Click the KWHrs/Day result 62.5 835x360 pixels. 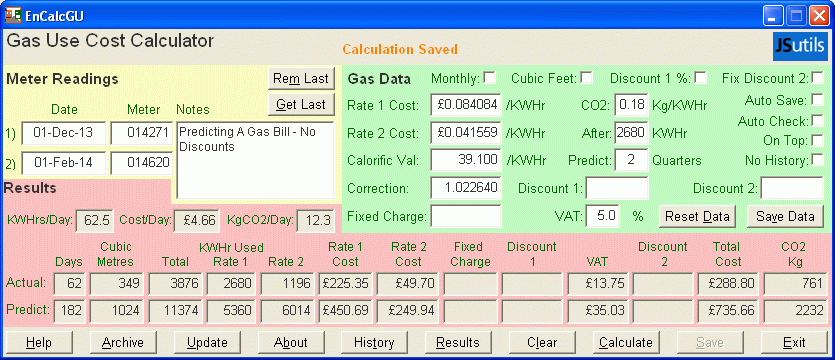coord(95,220)
